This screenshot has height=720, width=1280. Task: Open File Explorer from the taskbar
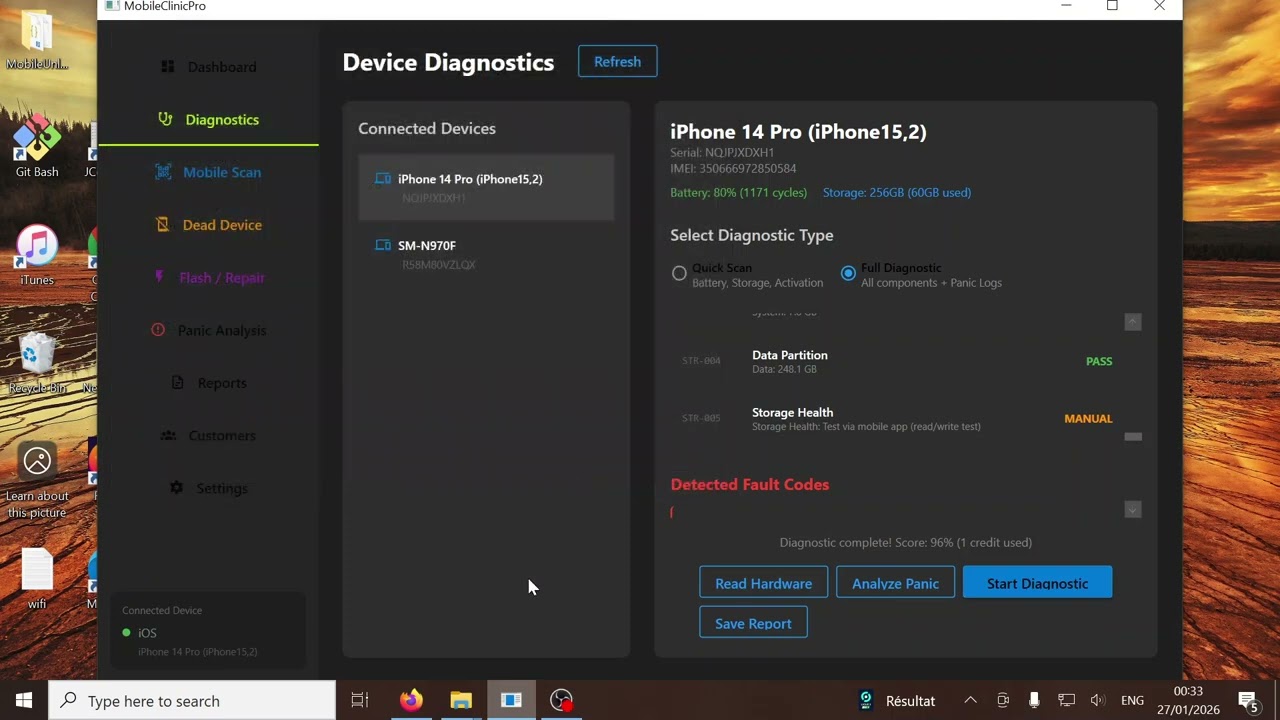pos(461,700)
